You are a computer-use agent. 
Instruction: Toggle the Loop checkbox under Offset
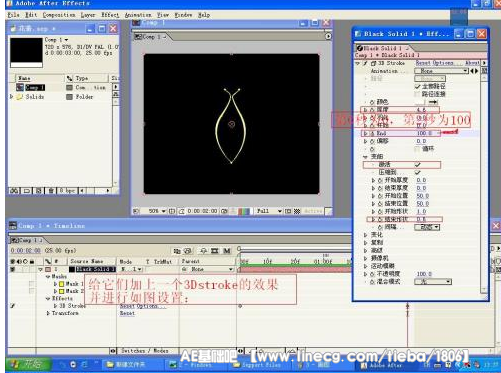(418, 149)
